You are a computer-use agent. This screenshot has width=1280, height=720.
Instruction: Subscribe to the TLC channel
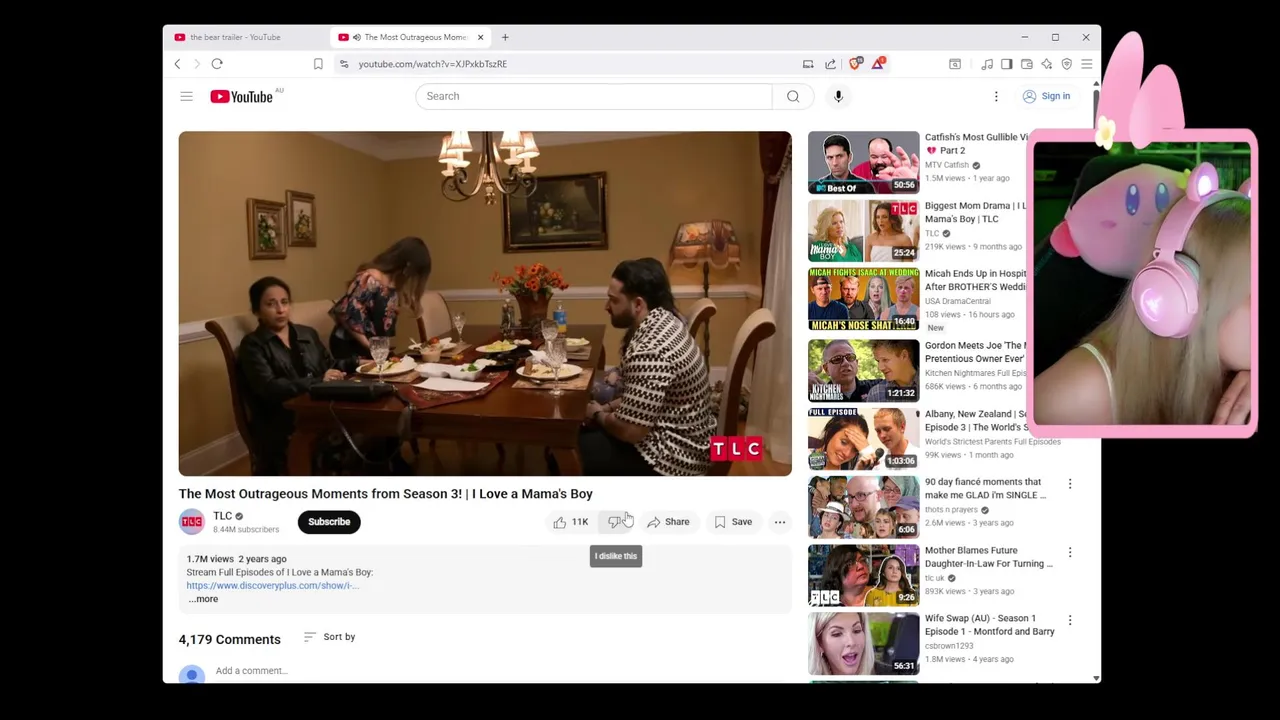[329, 522]
